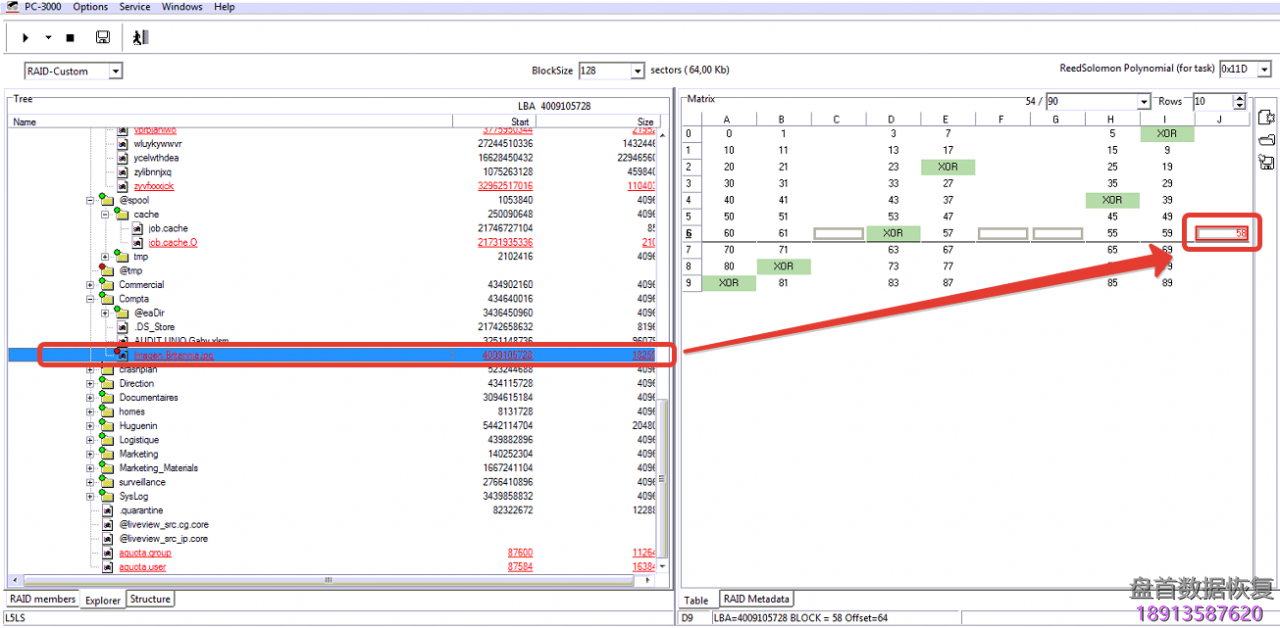Expand the Marketing folder
The width and height of the screenshot is (1280, 628).
(91, 454)
